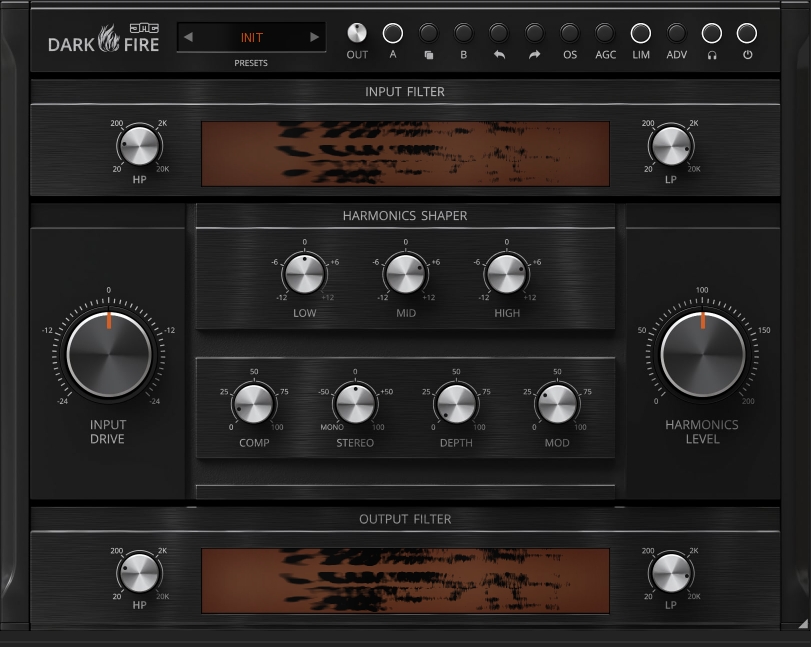Click the HARMONICS LEVEL label
Viewport: 811px width, 647px height.
pyautogui.click(x=702, y=432)
